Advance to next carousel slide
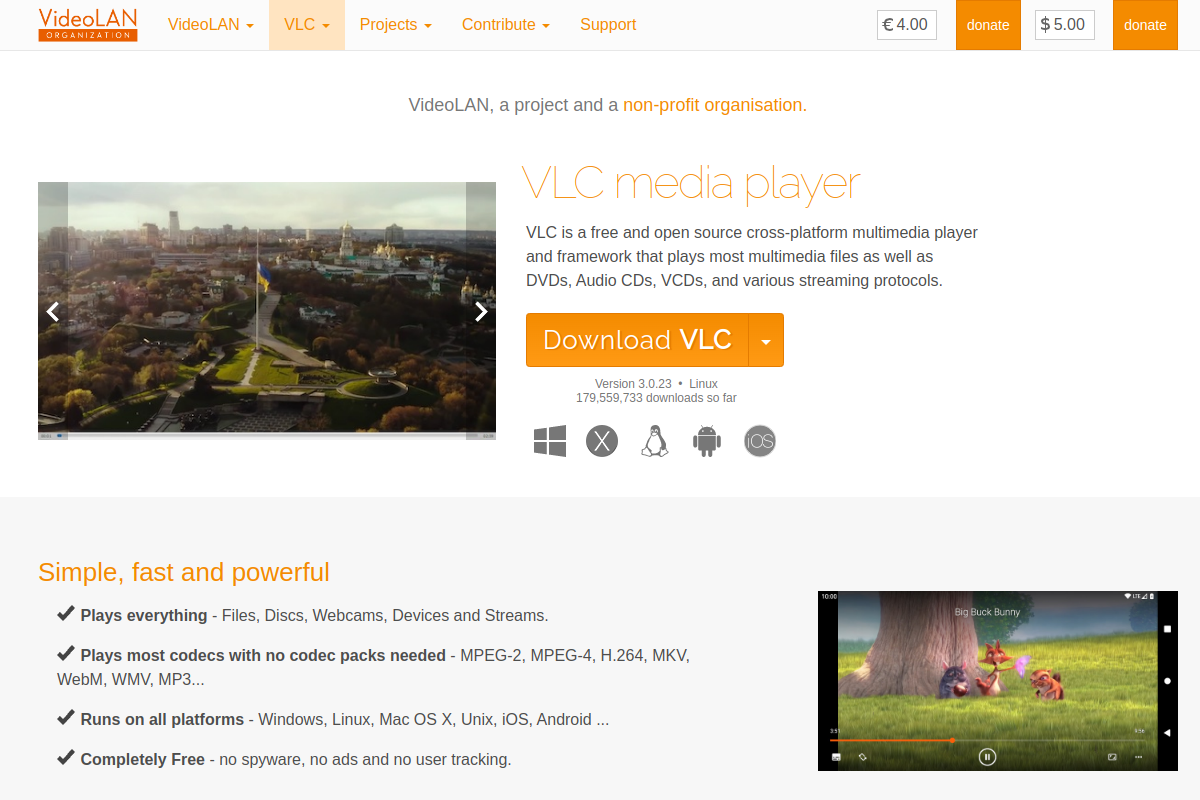 point(480,311)
